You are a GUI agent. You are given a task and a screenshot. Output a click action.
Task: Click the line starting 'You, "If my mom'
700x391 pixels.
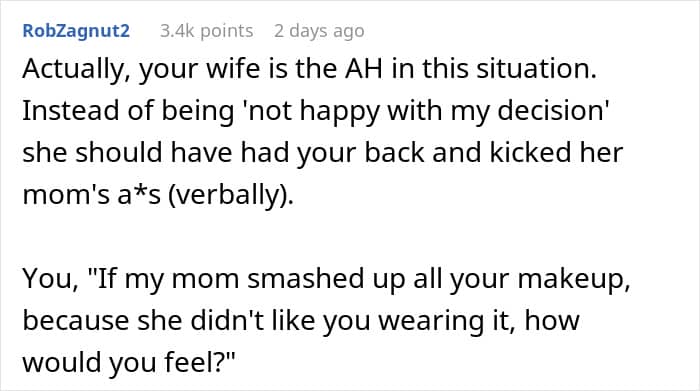point(326,279)
